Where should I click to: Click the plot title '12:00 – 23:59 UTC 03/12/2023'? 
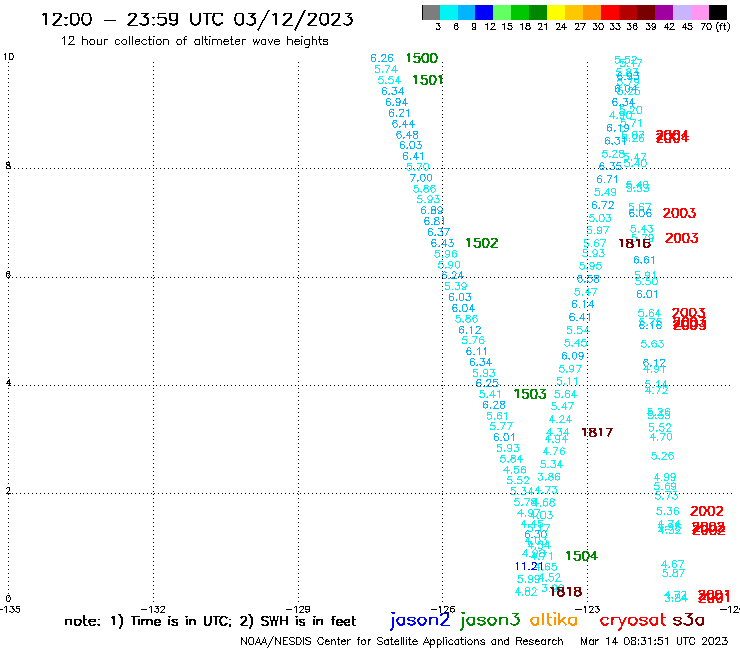(197, 19)
